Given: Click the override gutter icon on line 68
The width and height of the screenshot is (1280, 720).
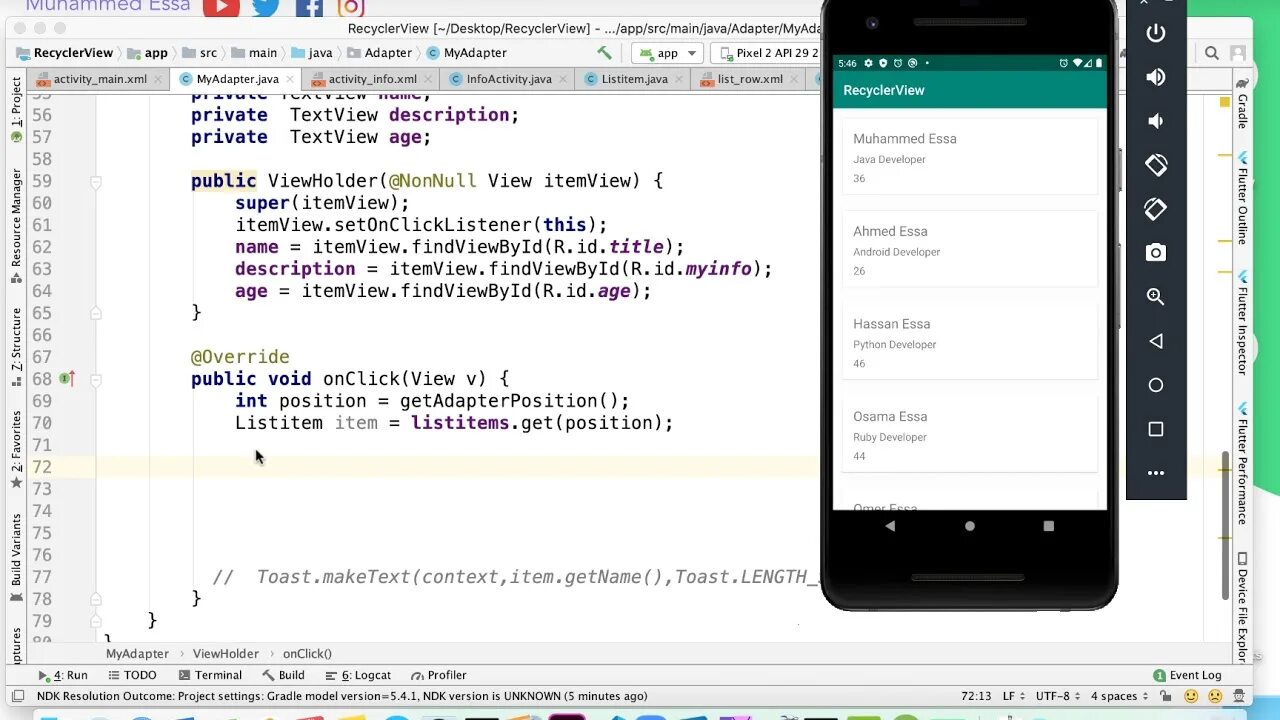Looking at the screenshot, I should pos(66,379).
